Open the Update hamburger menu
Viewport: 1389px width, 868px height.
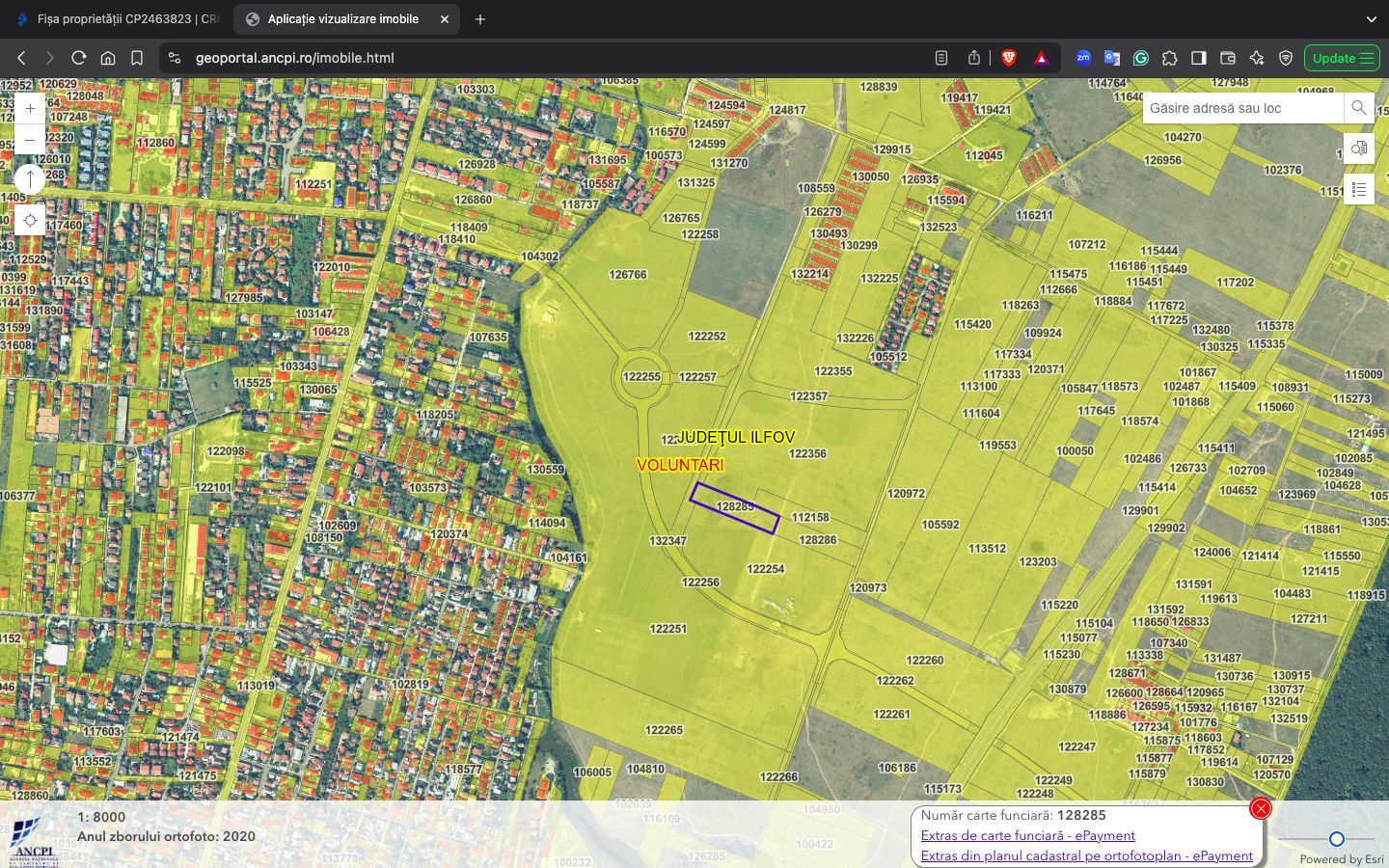[1341, 58]
